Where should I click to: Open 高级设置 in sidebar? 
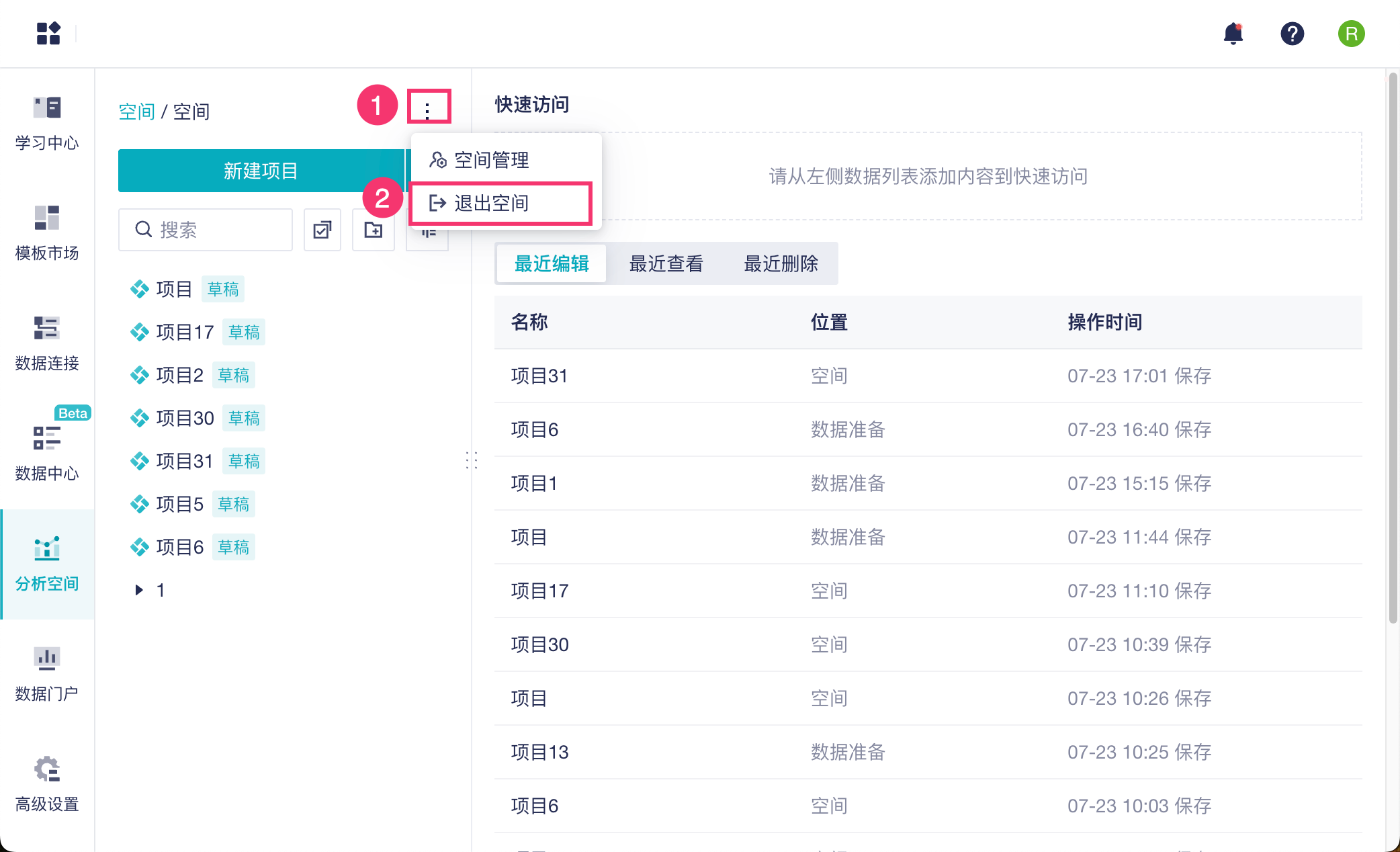pyautogui.click(x=47, y=784)
